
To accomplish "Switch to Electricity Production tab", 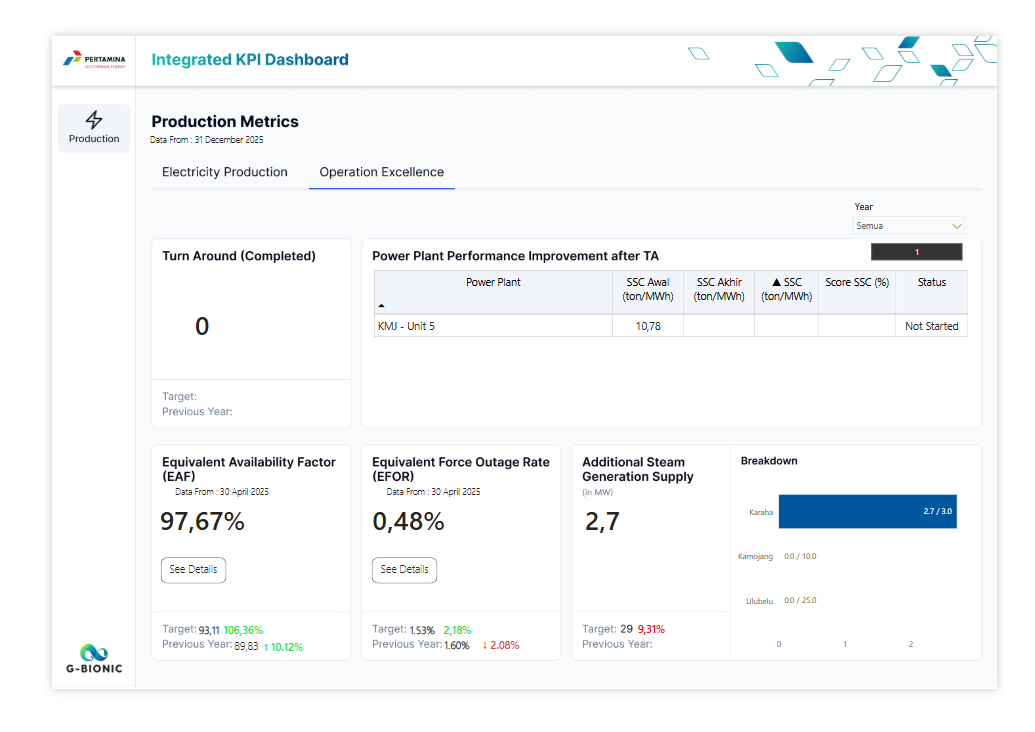I will point(225,172).
